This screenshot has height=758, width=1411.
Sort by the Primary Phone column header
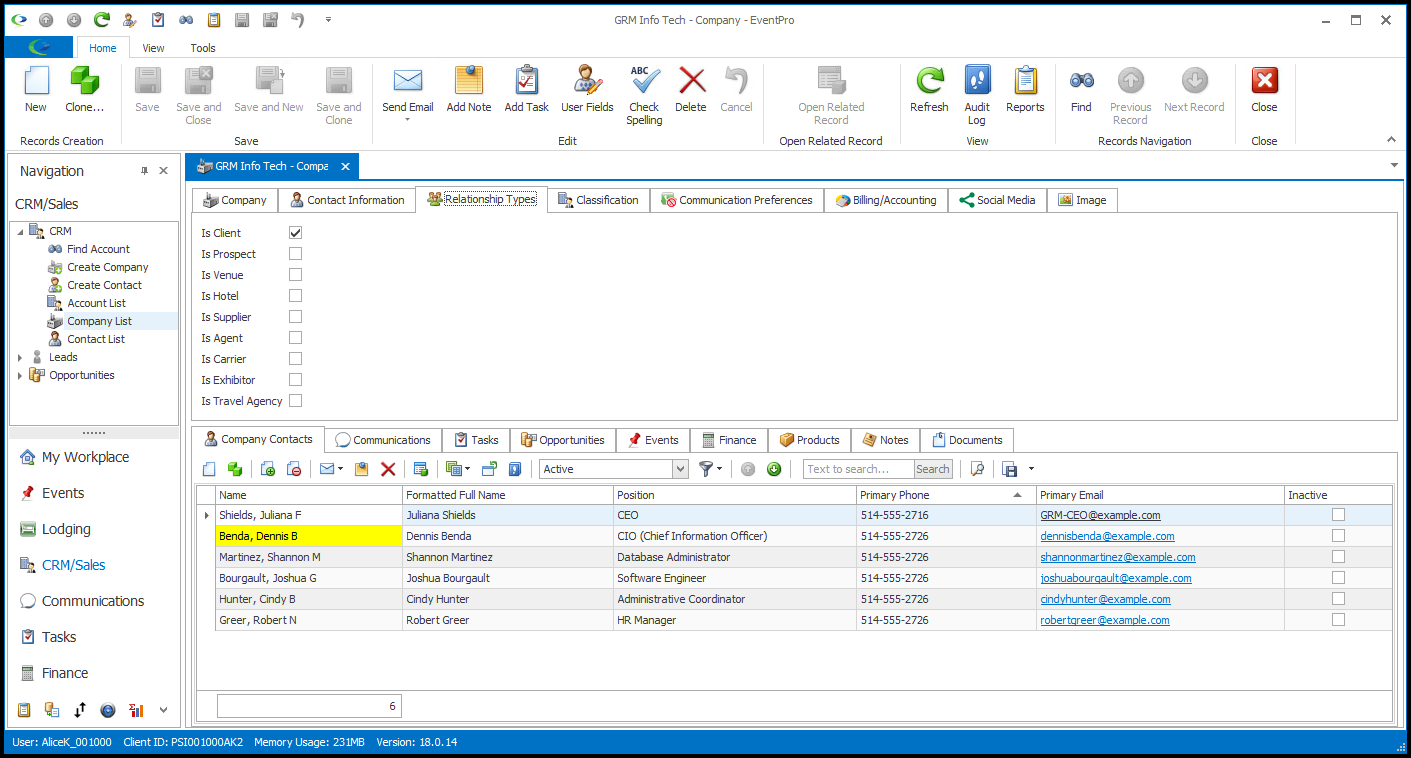point(945,495)
